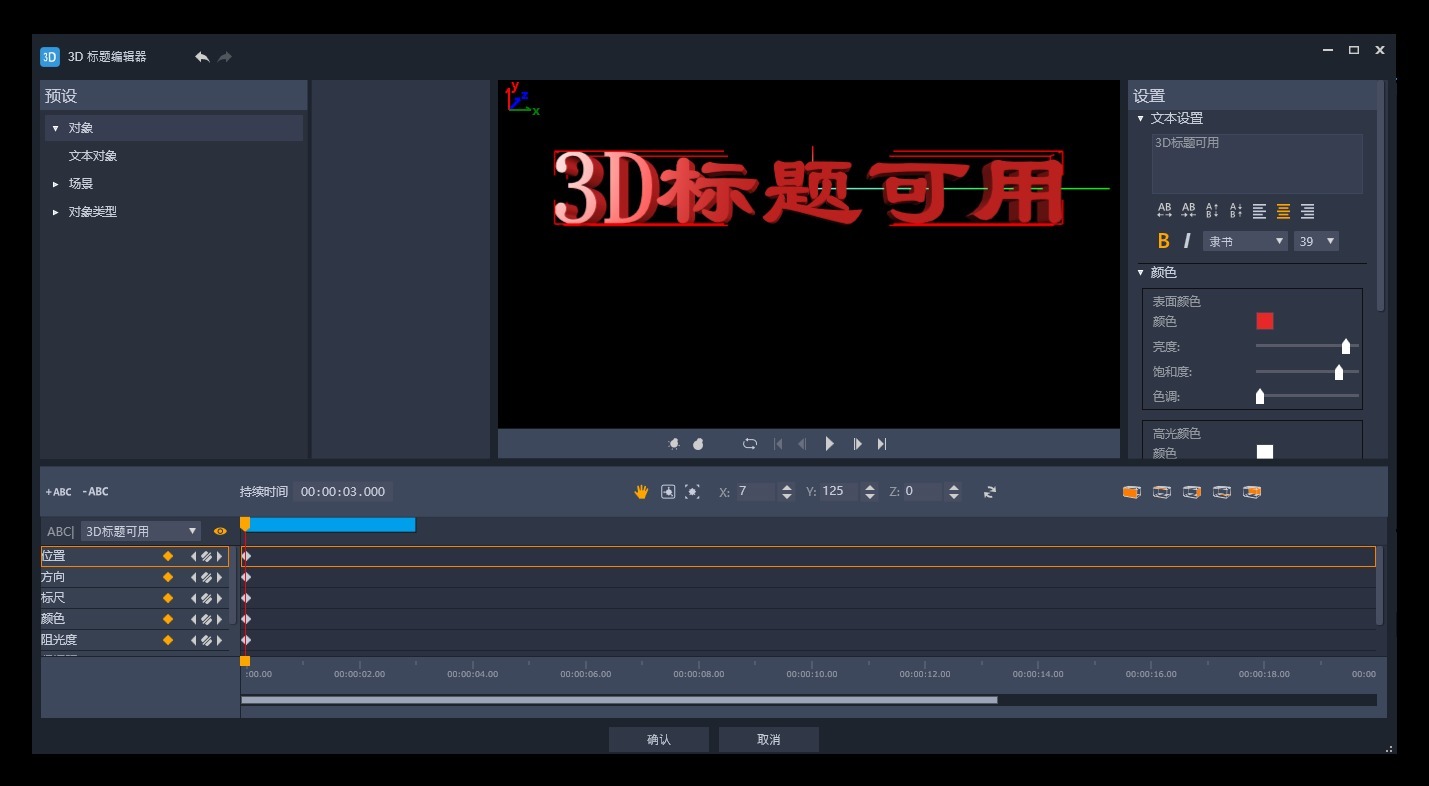Click the 取消 button
The width and height of the screenshot is (1429, 786).
click(x=769, y=739)
